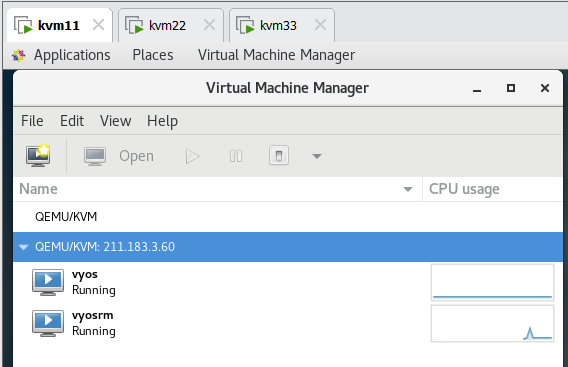
Task: Click the vyos running monitor icon
Action: [48, 282]
